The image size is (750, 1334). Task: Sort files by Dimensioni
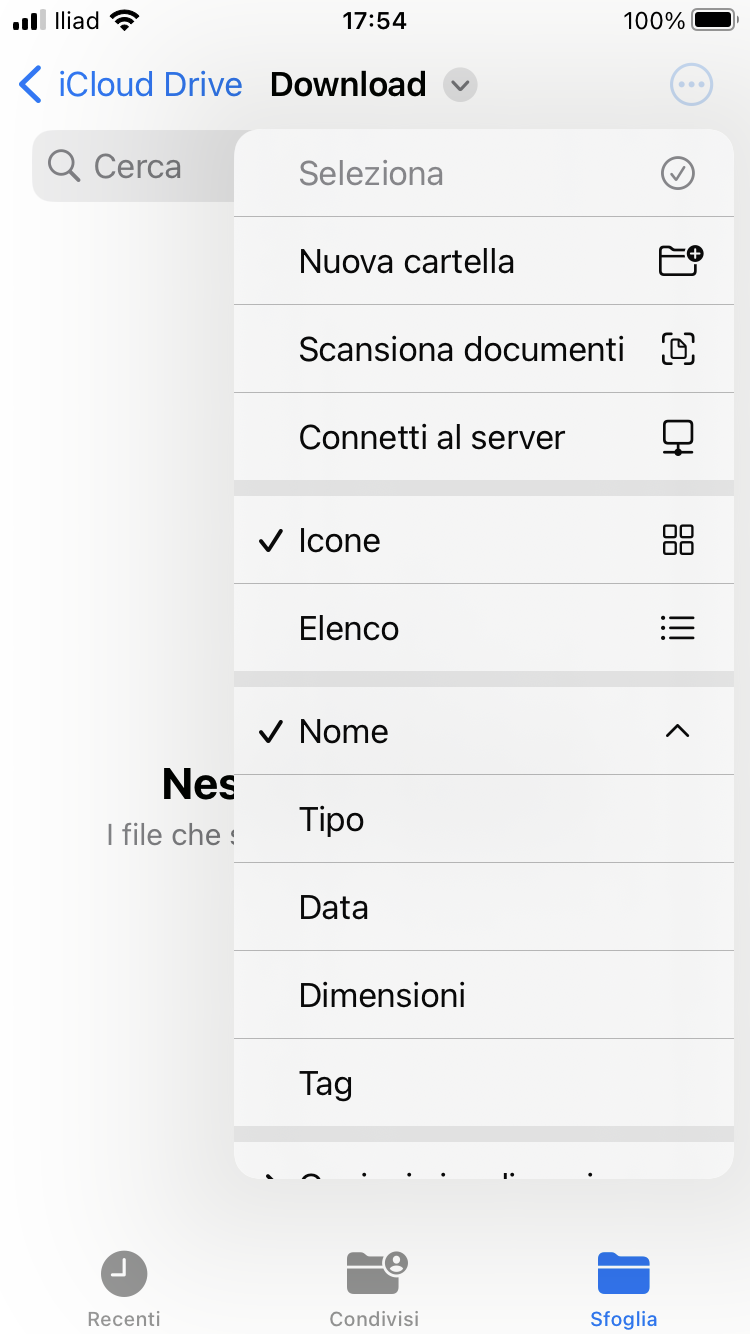484,995
